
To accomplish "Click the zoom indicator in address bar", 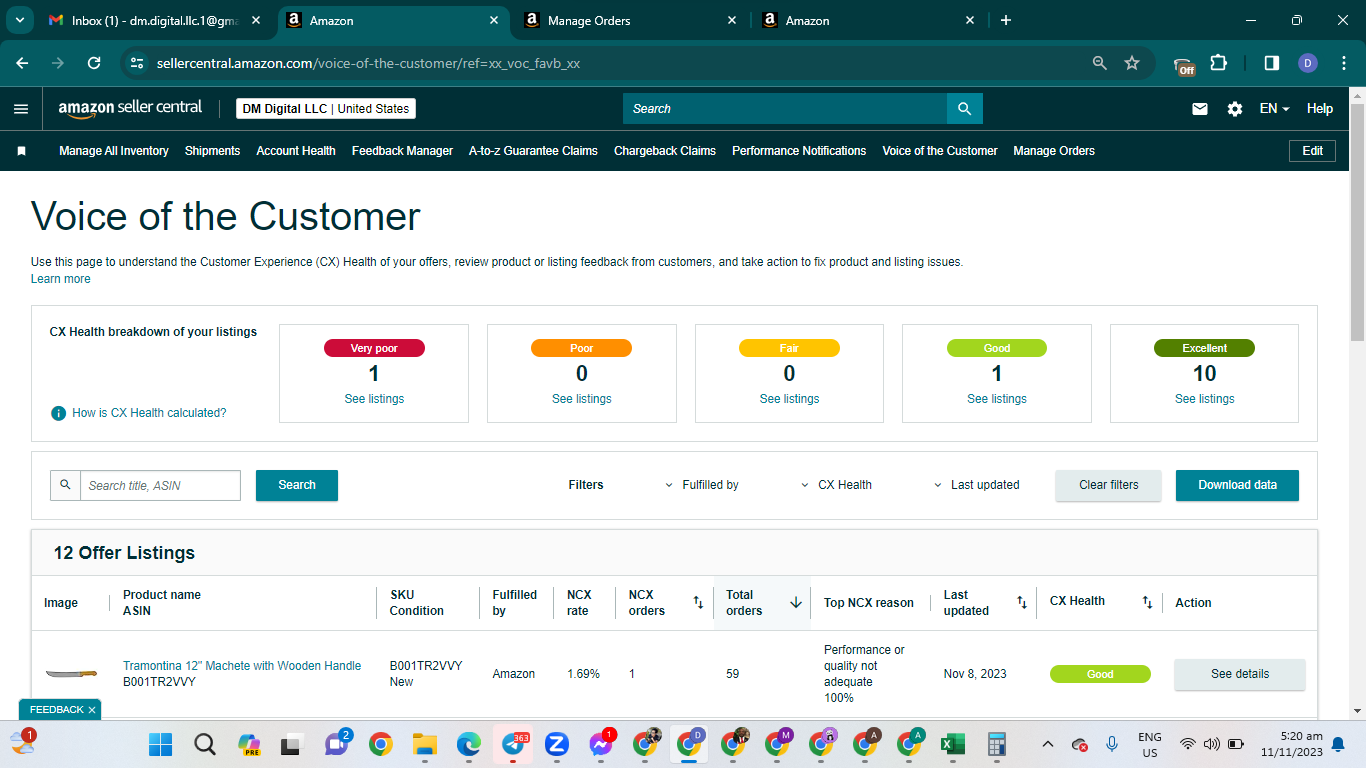I will point(1100,63).
